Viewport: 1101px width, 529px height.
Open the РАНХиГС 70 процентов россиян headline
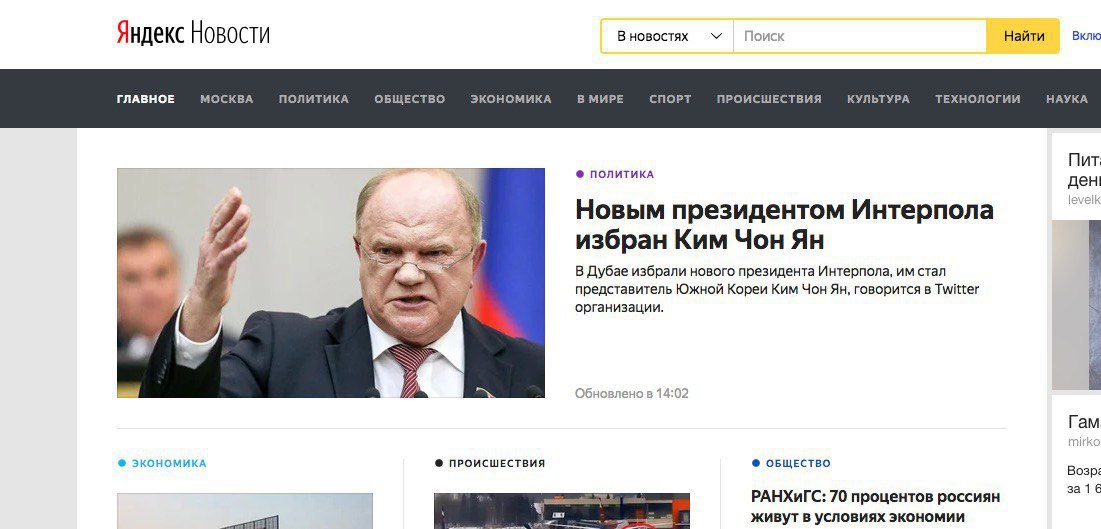(x=876, y=507)
